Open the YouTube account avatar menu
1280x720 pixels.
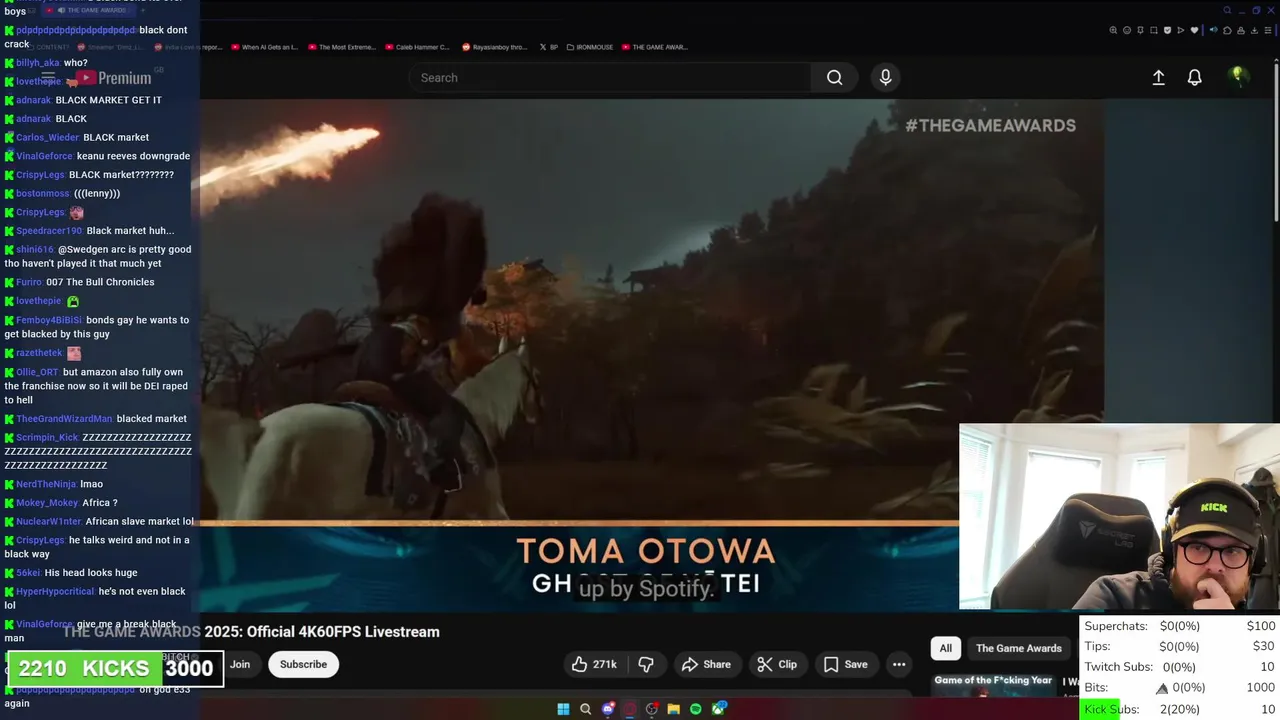[x=1238, y=77]
